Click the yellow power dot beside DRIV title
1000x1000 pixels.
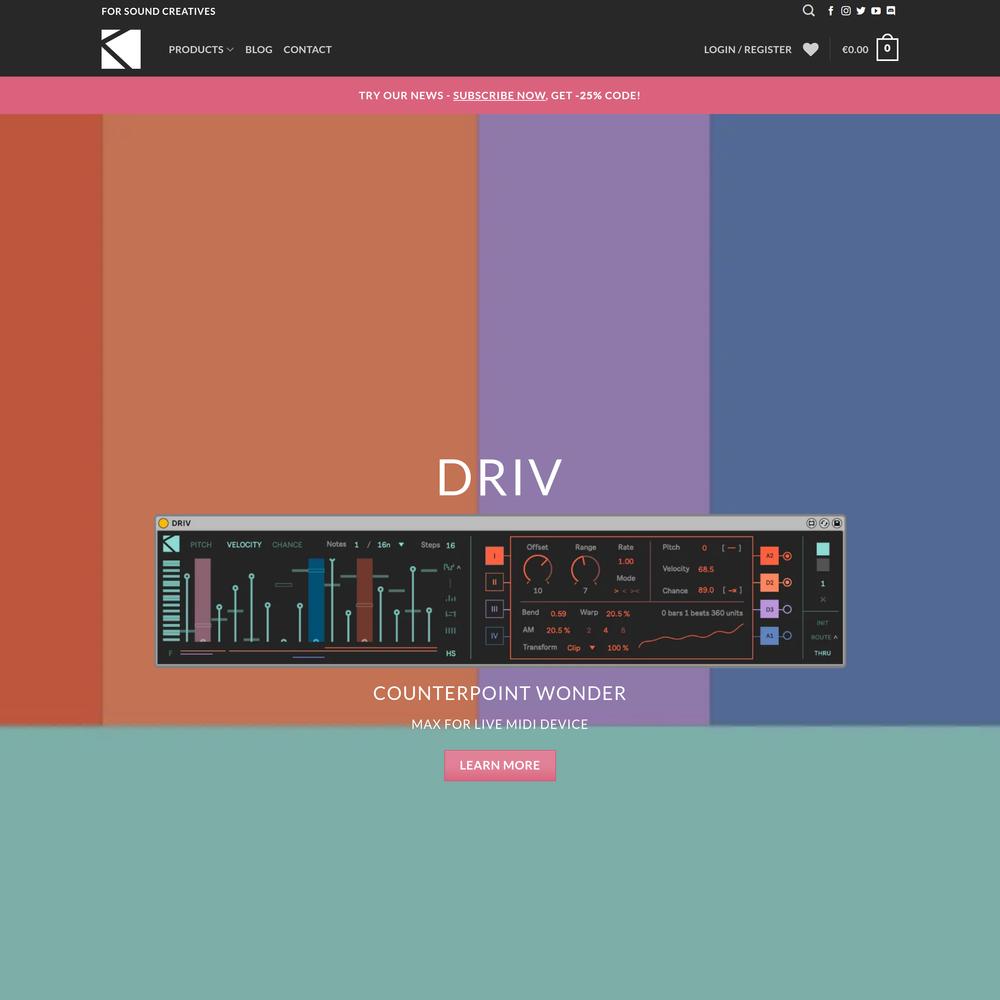click(163, 523)
